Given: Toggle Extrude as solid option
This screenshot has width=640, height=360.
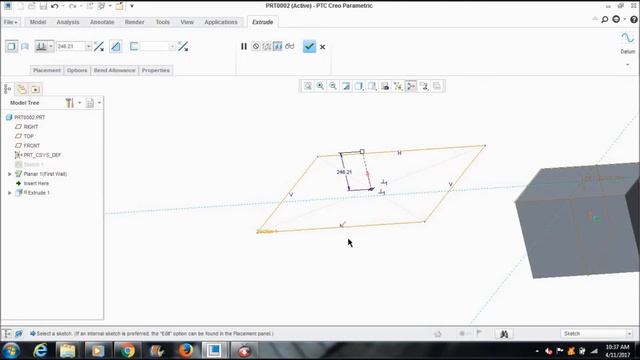Looking at the screenshot, I should pos(11,47).
